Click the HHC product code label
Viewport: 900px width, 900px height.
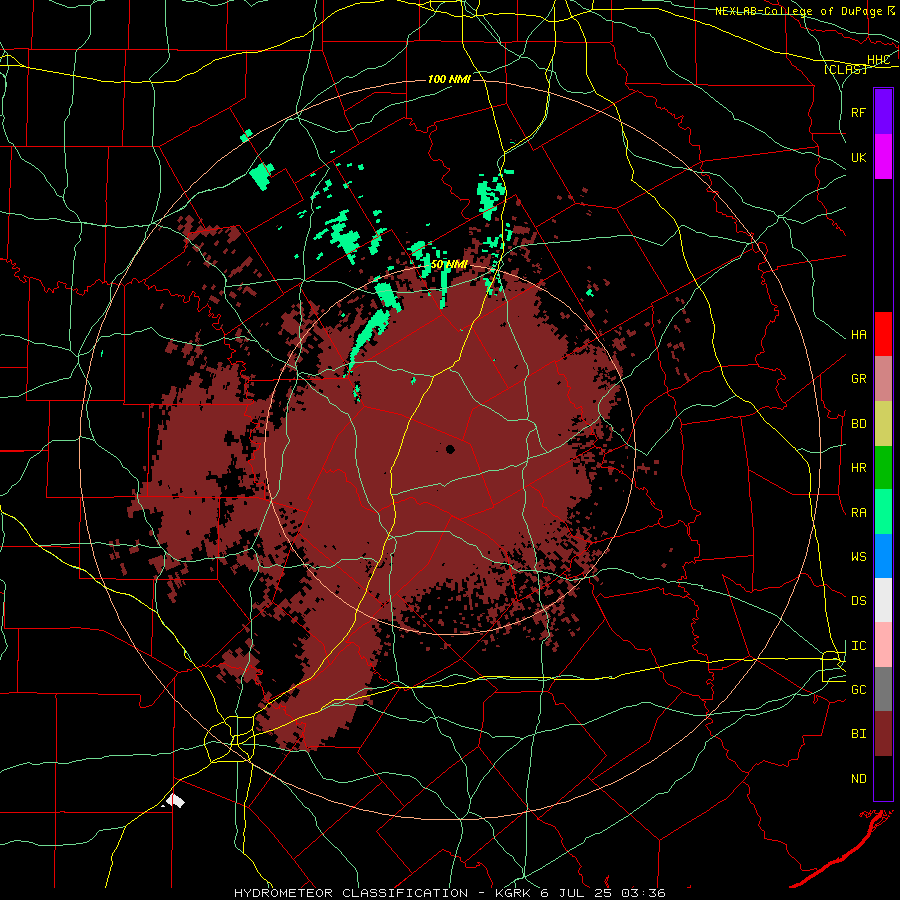point(879,59)
